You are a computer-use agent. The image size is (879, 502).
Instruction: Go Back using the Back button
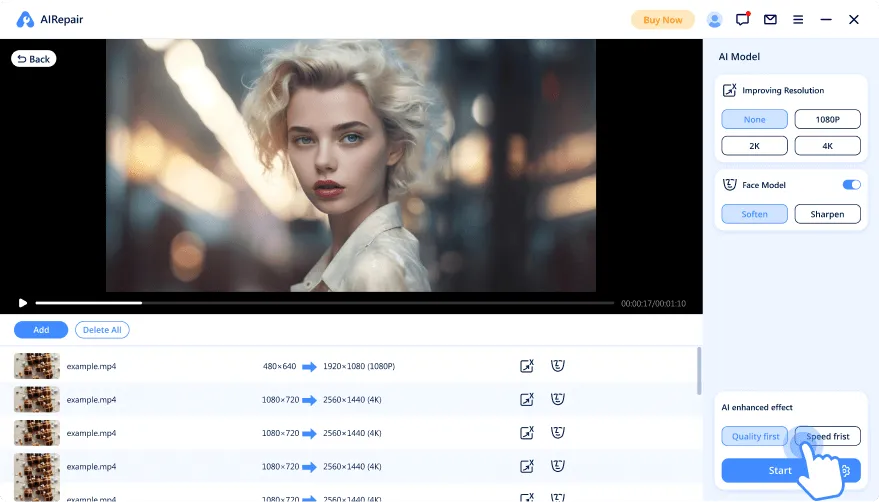pos(34,59)
